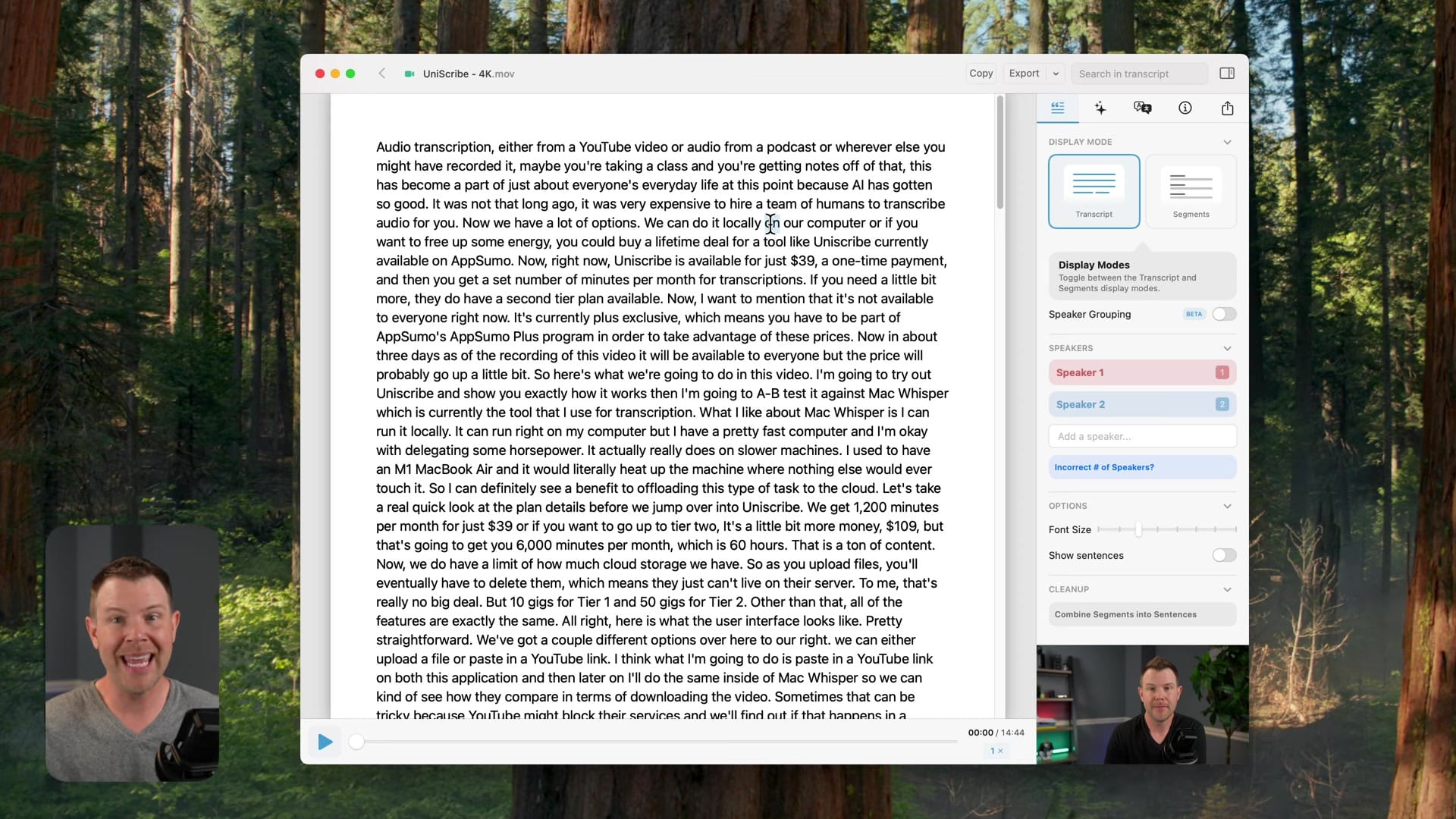Toggle the sidebar panel icon

coord(1227,74)
